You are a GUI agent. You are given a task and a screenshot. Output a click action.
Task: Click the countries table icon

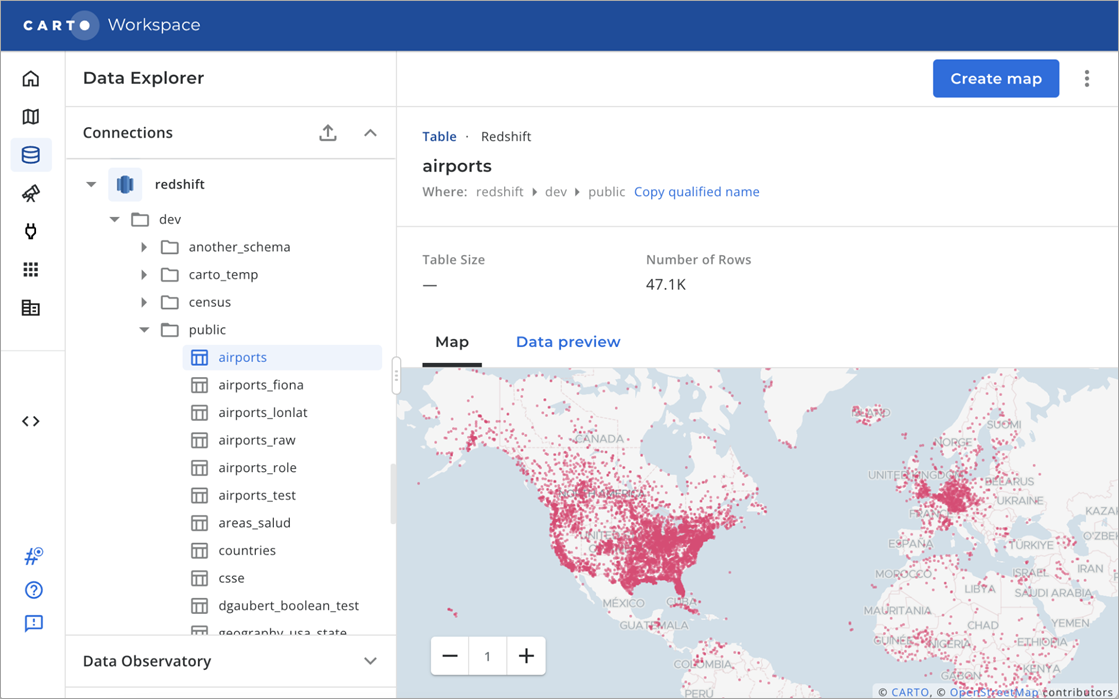199,550
